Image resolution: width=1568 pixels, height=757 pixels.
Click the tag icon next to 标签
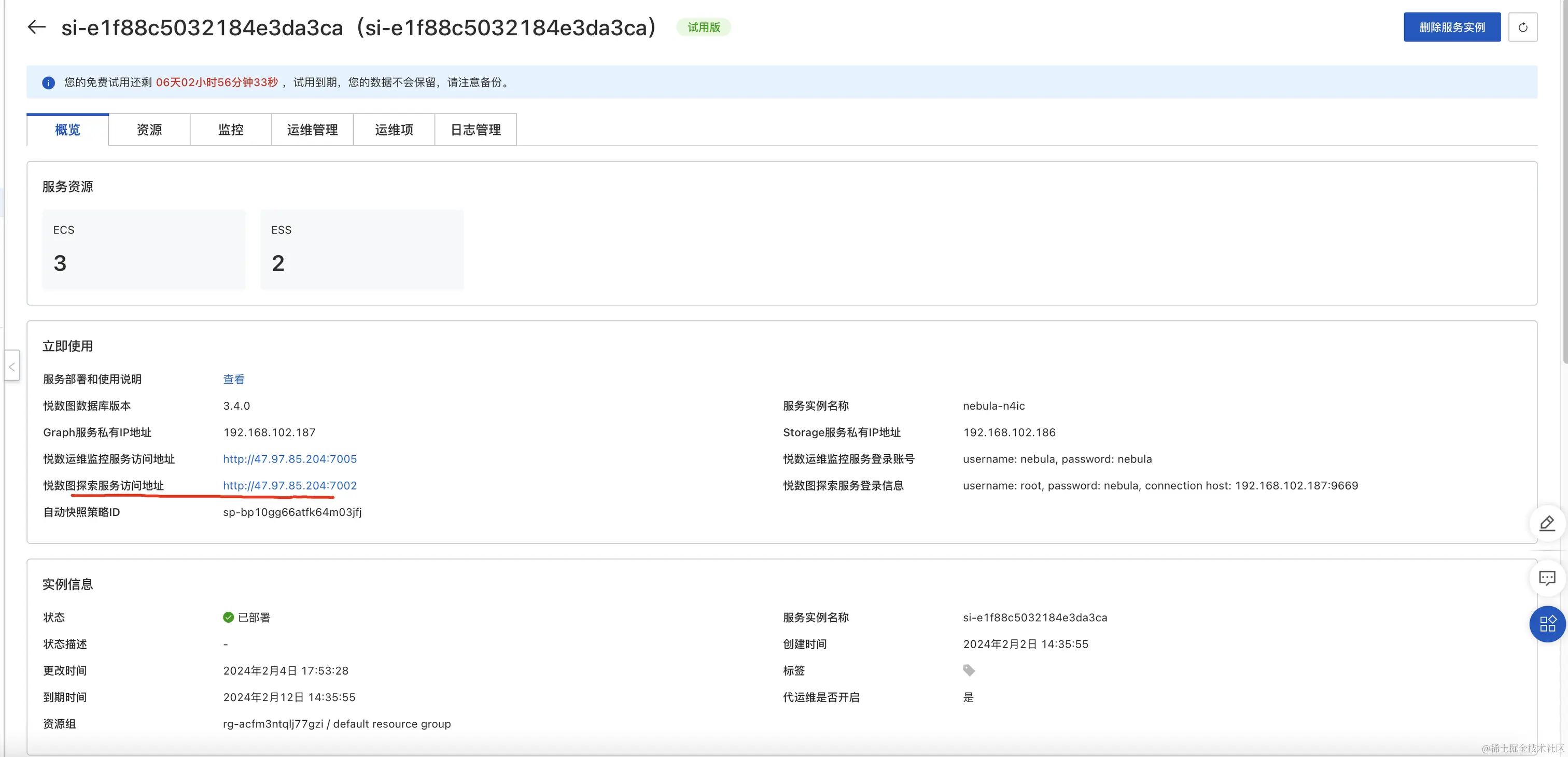[969, 670]
